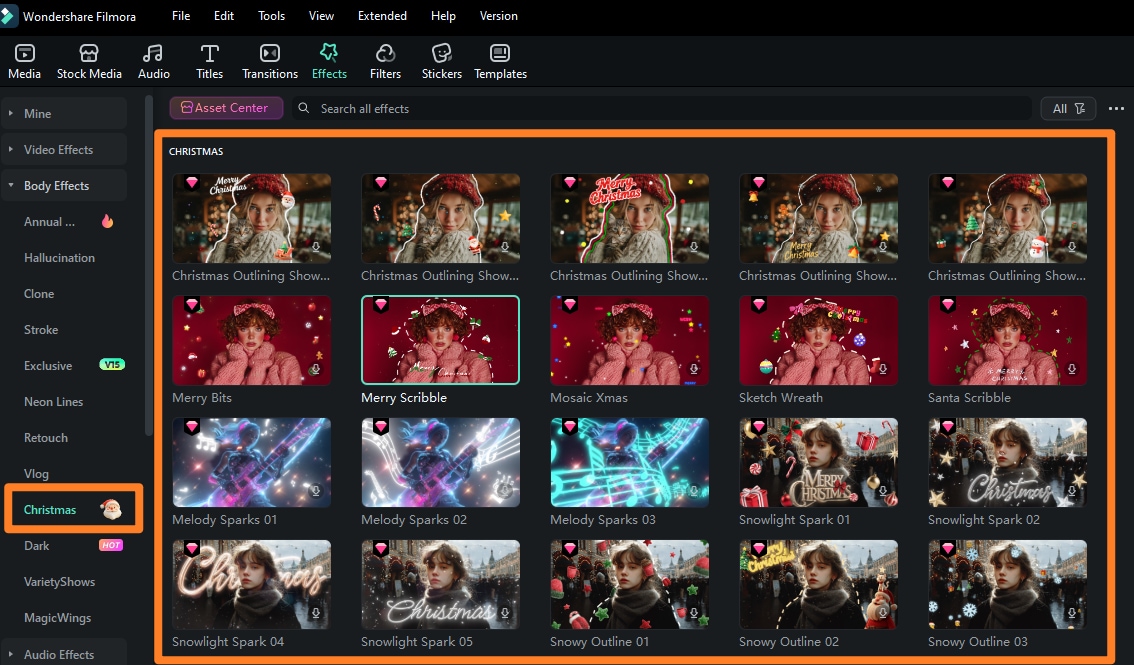The image size is (1134, 665).
Task: Download the Snowy Outline 03 effect
Action: (1072, 613)
